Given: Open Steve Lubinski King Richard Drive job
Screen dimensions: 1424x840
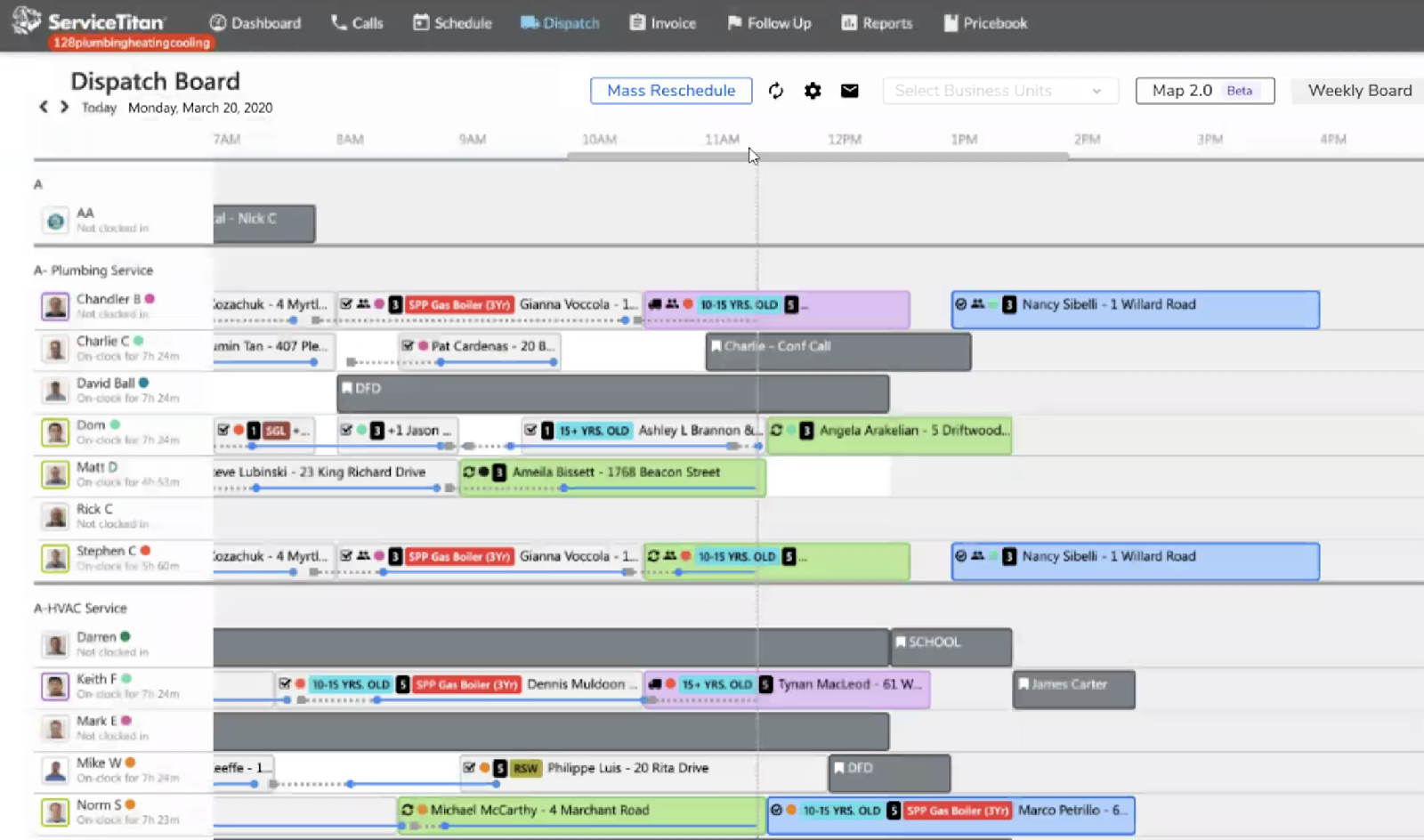Looking at the screenshot, I should (335, 477).
